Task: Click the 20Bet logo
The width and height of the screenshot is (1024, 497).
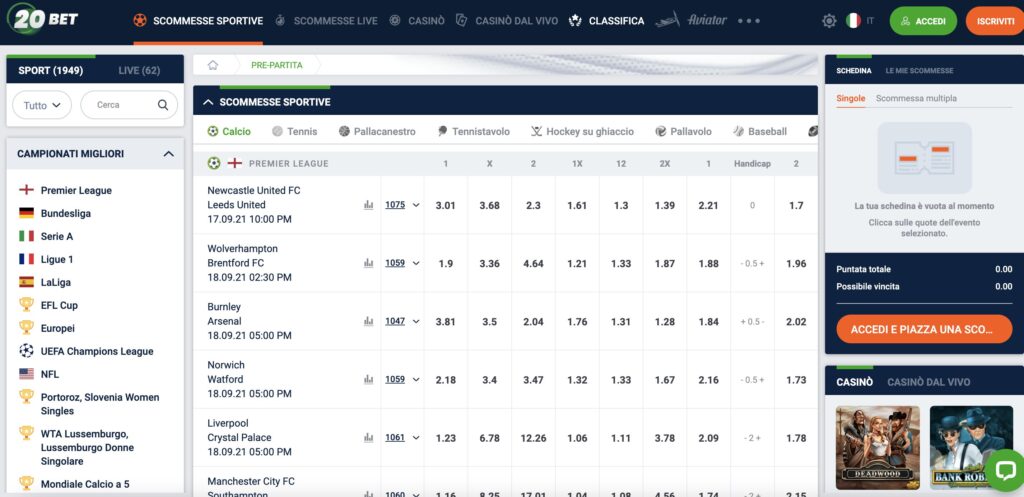Action: [x=43, y=19]
